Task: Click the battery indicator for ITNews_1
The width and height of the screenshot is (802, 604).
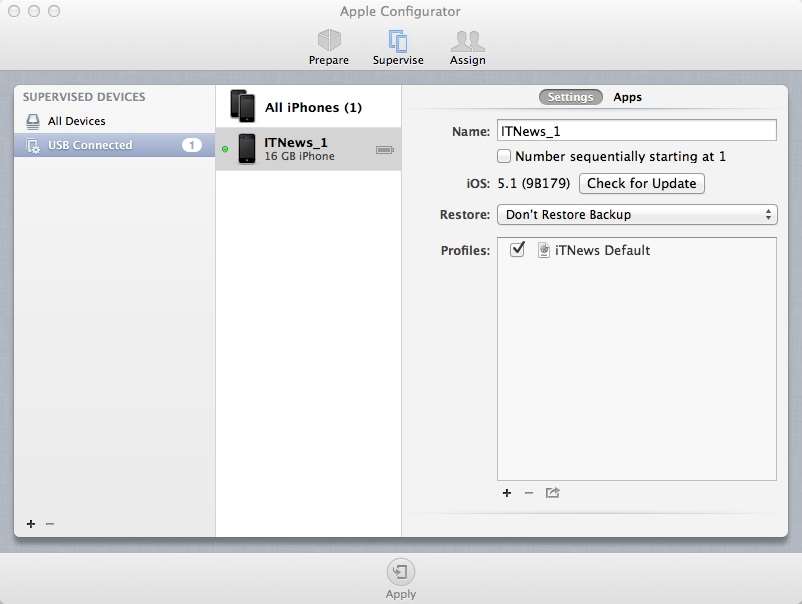Action: pos(385,150)
